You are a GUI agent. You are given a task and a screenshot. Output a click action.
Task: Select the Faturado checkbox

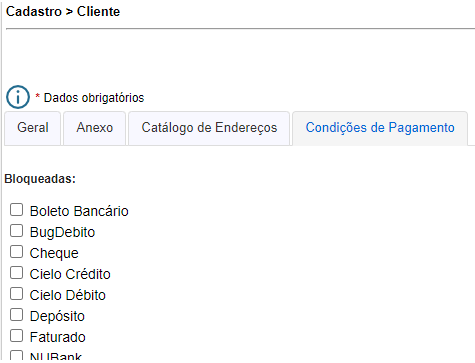click(16, 336)
